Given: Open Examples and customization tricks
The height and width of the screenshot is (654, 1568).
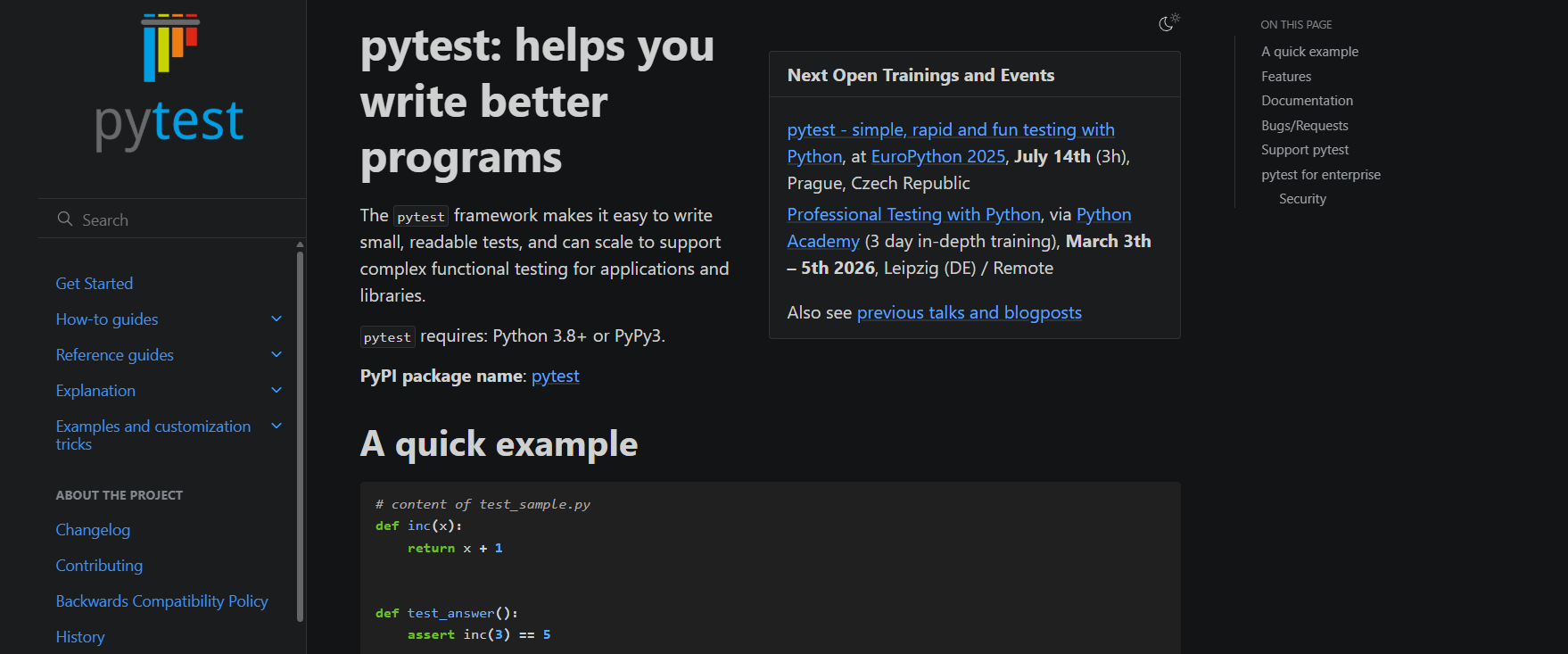Looking at the screenshot, I should point(153,435).
